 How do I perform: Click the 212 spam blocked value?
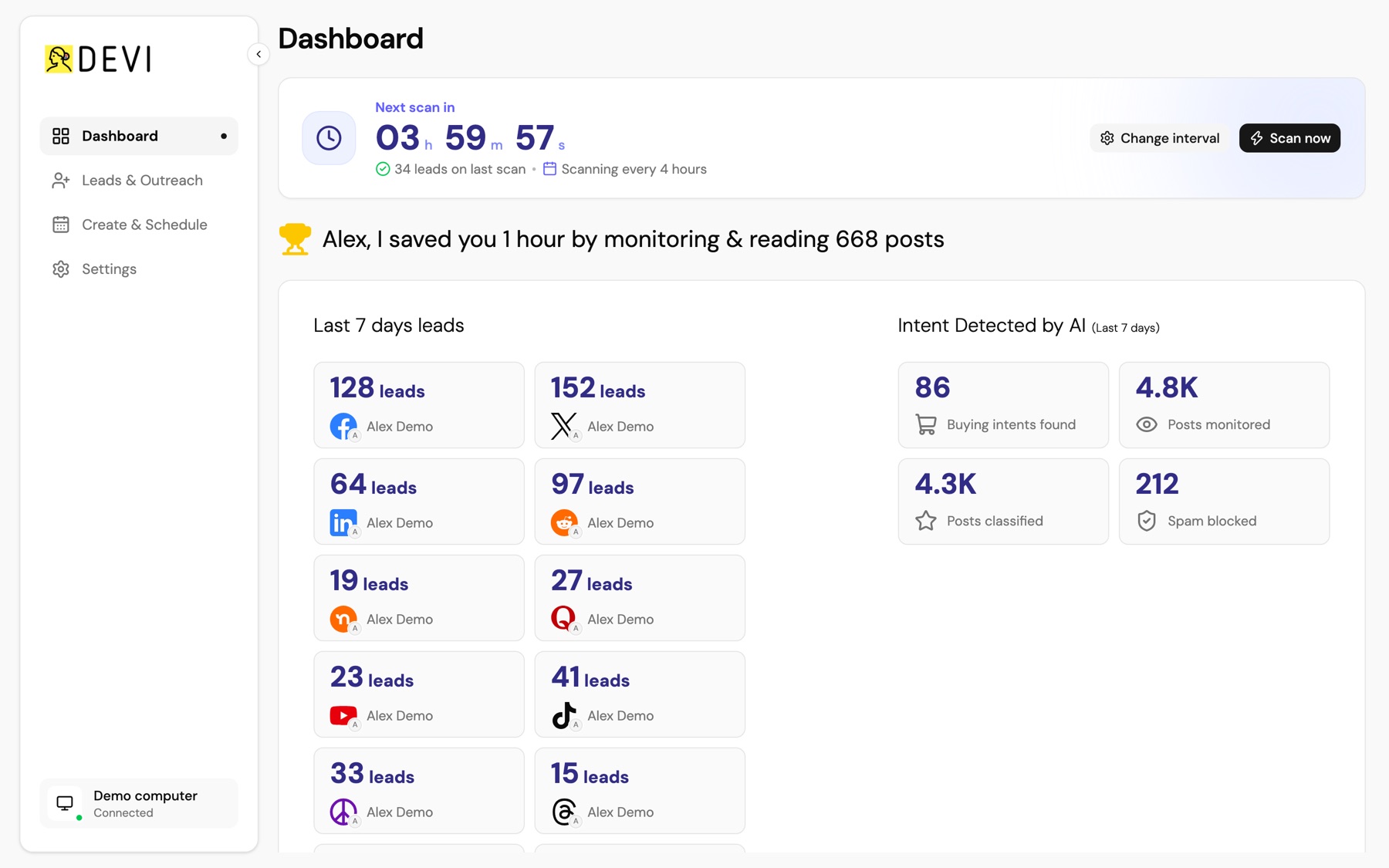point(1157,484)
